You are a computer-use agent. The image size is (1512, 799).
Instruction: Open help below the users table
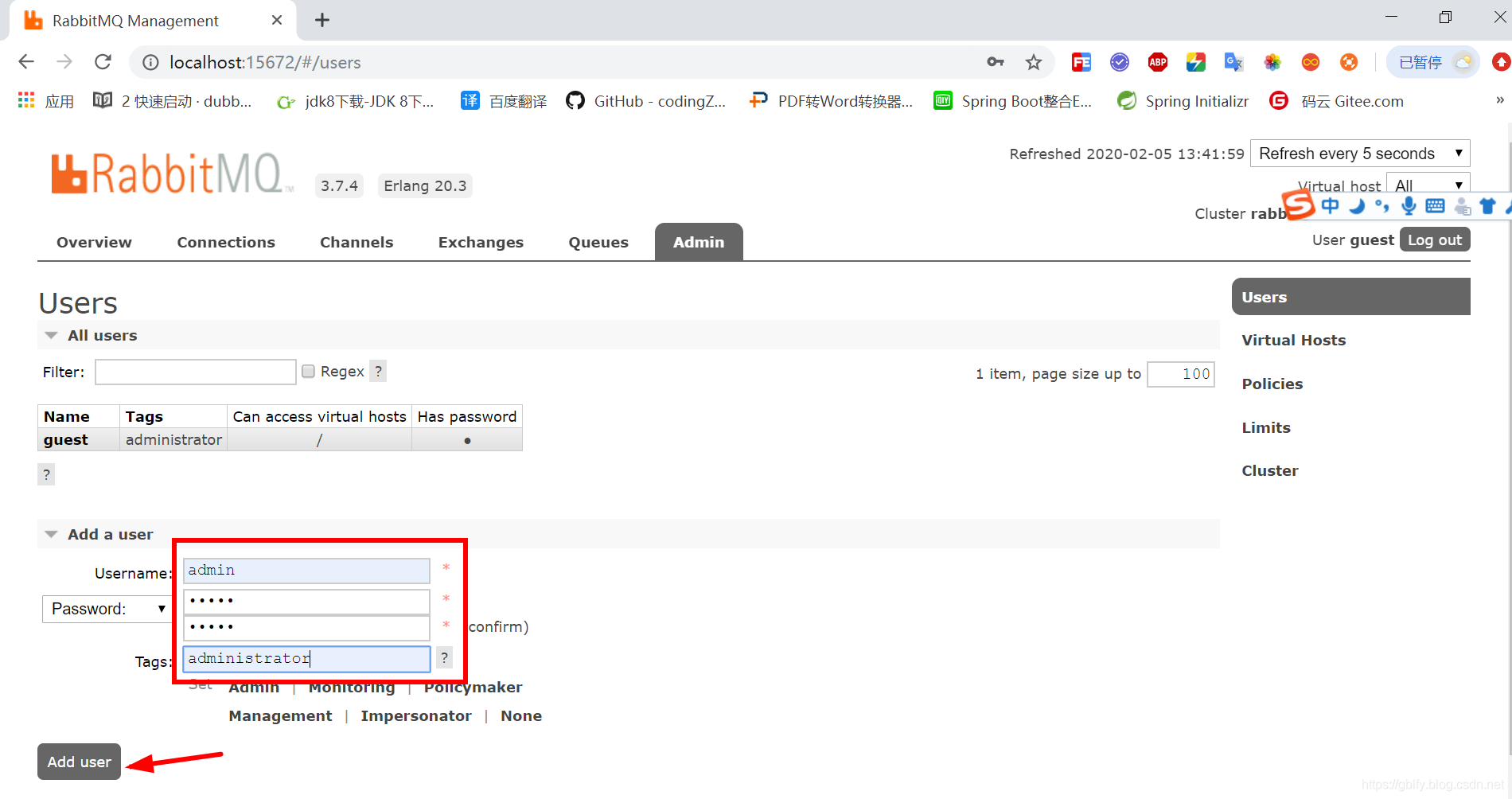click(47, 474)
